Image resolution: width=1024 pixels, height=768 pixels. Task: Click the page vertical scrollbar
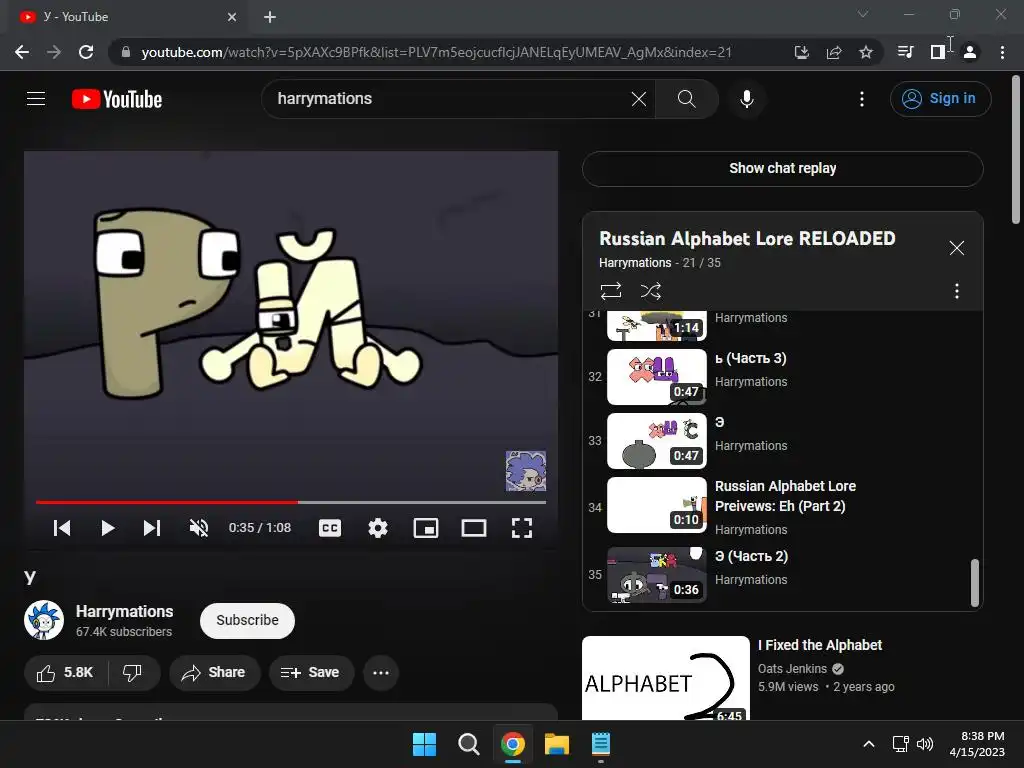1016,150
